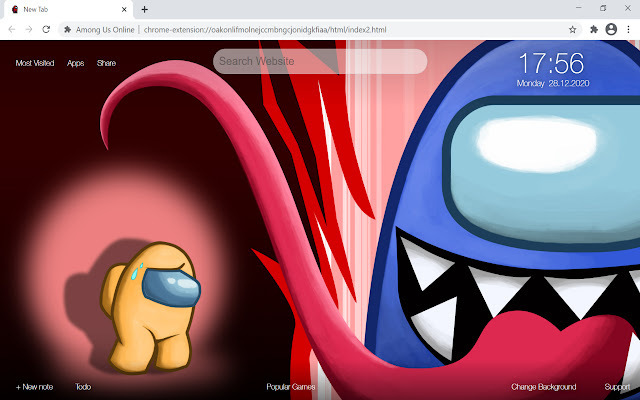Open the Popular Games link
The height and width of the screenshot is (400, 640).
(291, 387)
